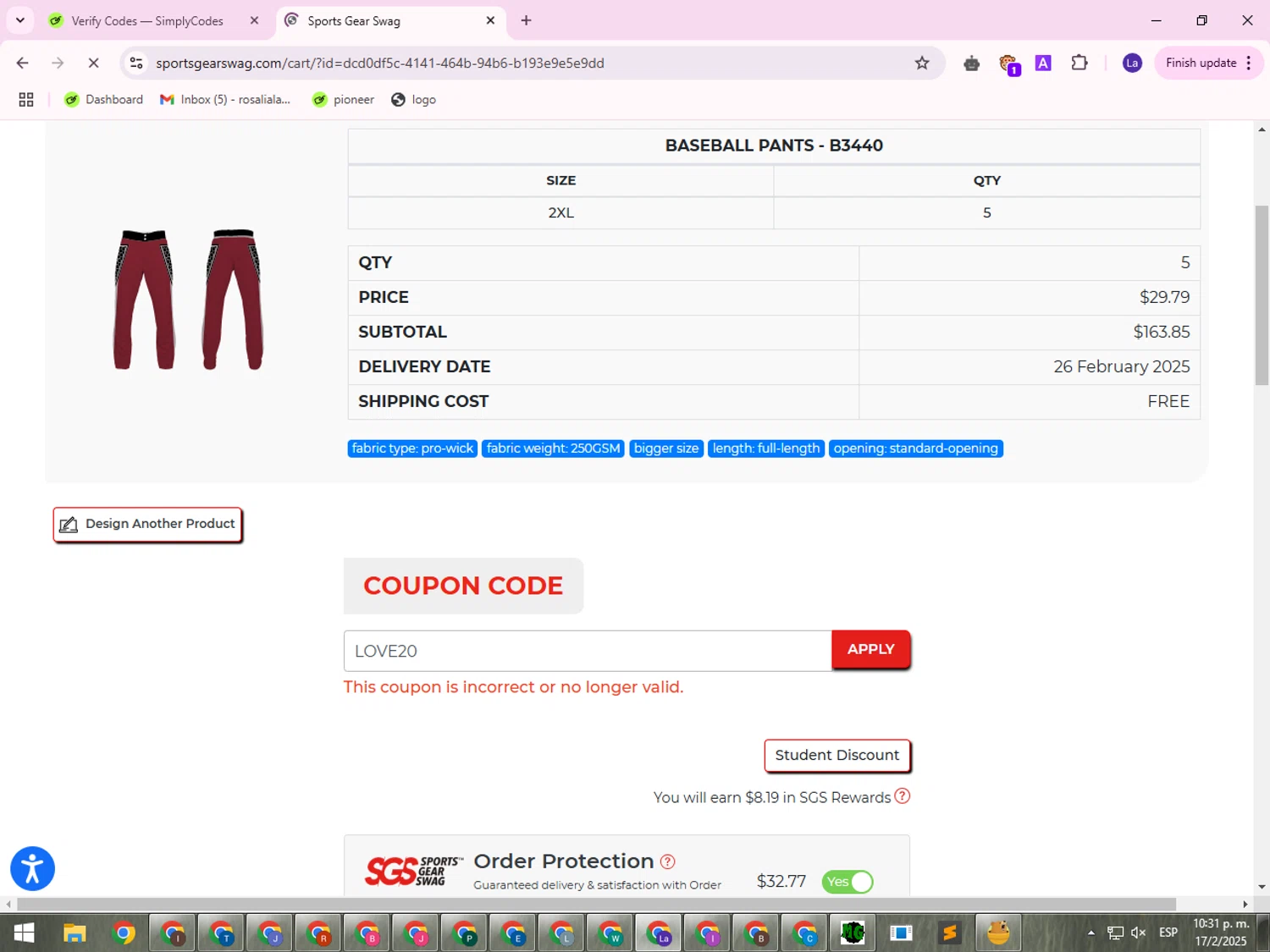Open the Chrome P profile taskbar icon
1270x952 pixels.
coord(465,933)
